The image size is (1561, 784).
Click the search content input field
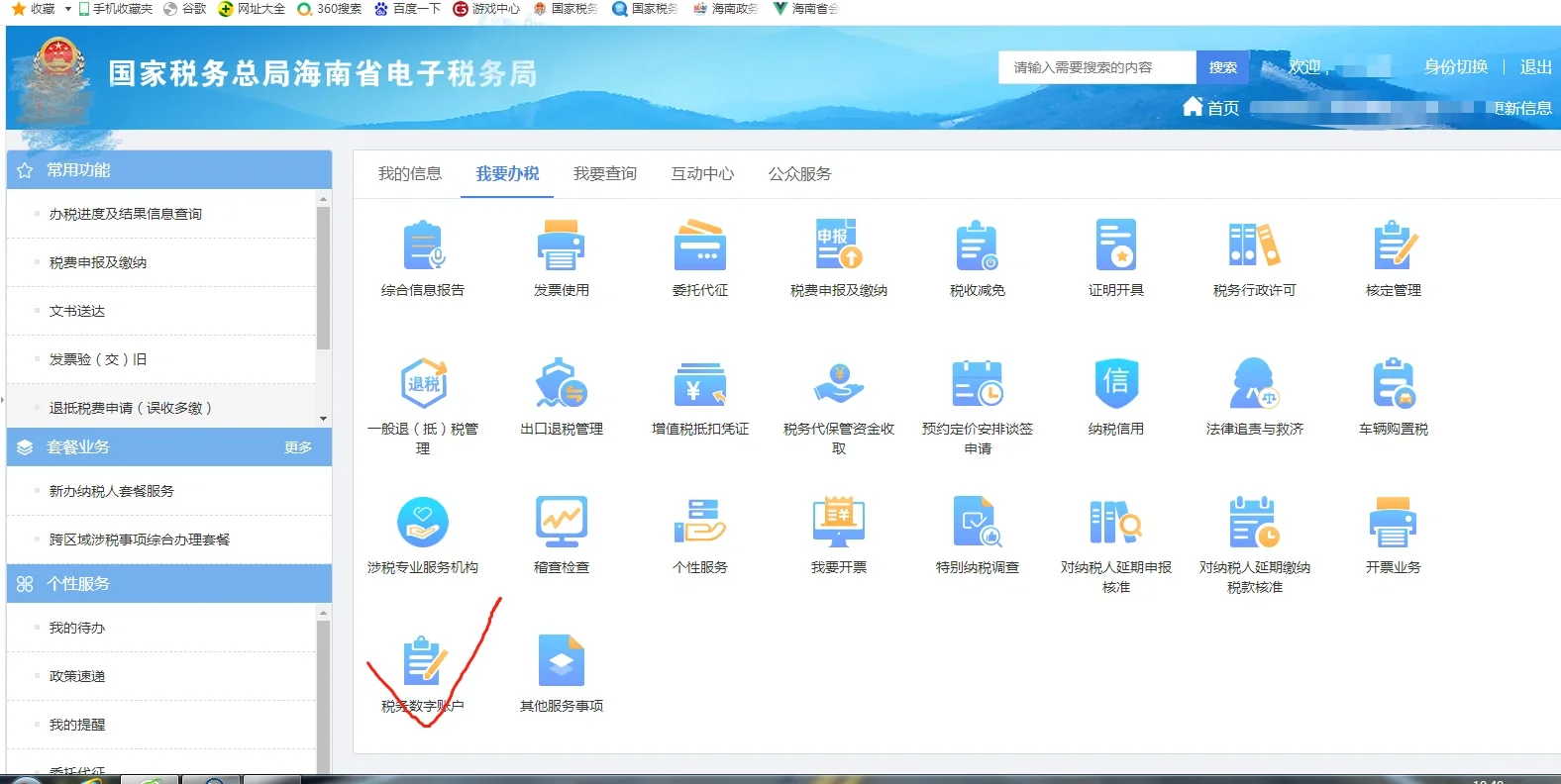[1097, 67]
